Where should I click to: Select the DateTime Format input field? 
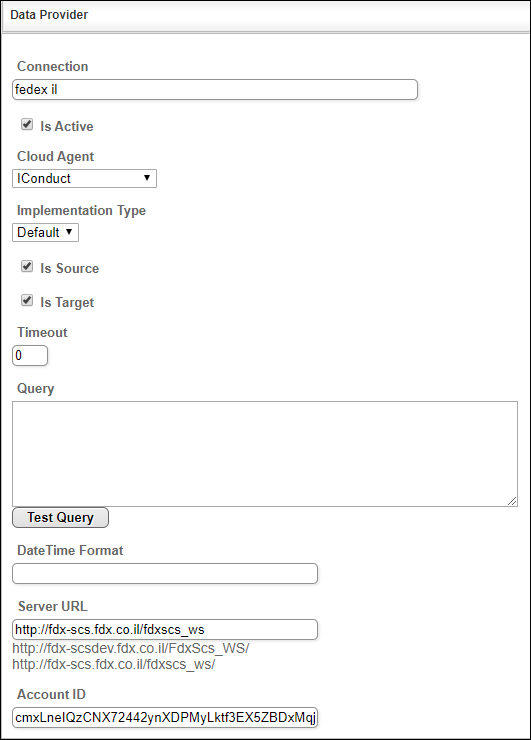pyautogui.click(x=165, y=574)
